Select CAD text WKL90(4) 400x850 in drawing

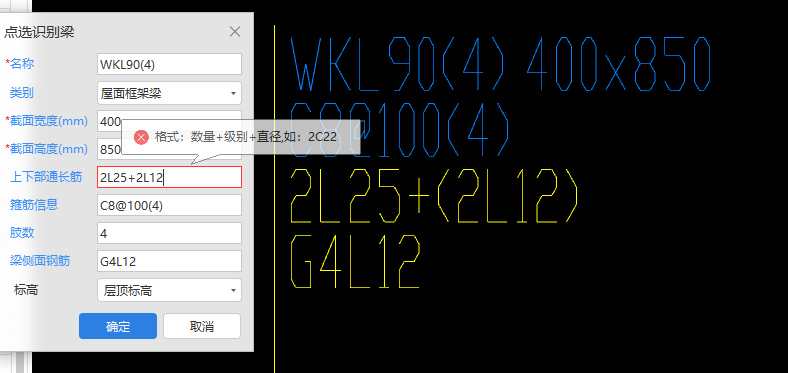click(501, 64)
